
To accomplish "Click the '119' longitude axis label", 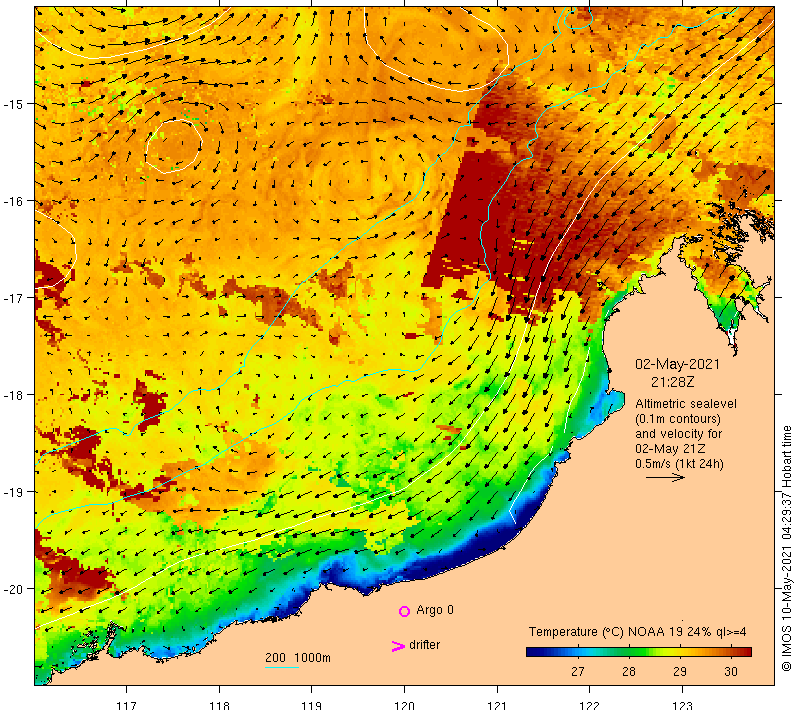I will [312, 705].
